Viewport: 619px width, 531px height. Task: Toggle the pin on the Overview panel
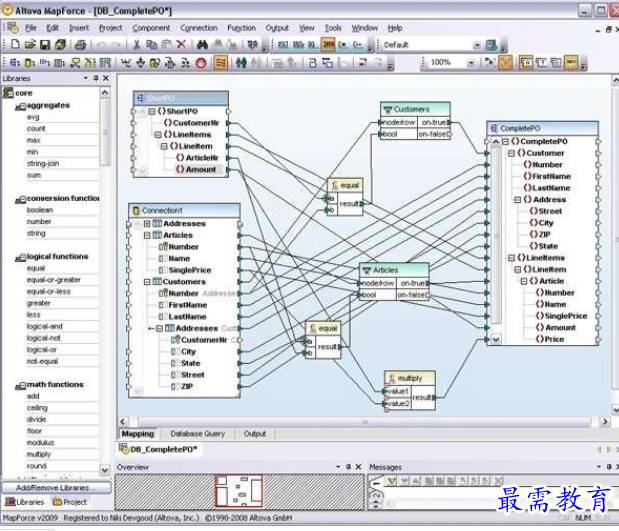(348, 467)
